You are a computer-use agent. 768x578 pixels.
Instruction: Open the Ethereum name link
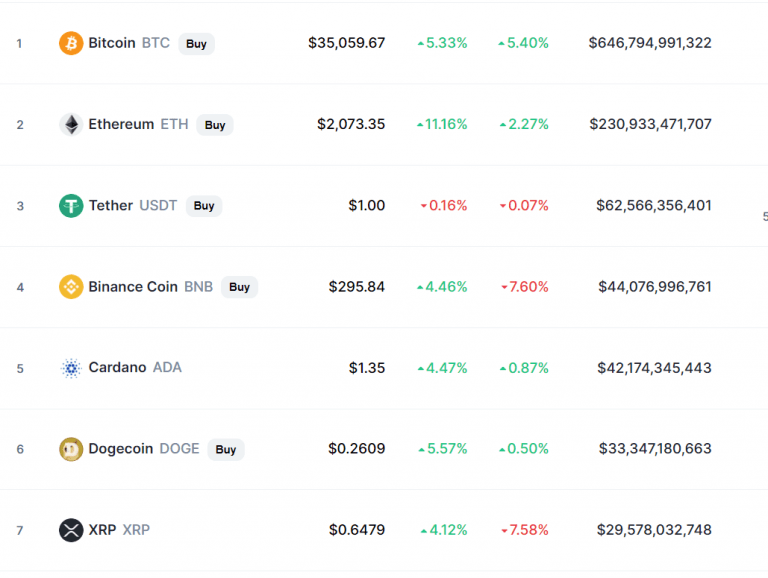pos(121,124)
